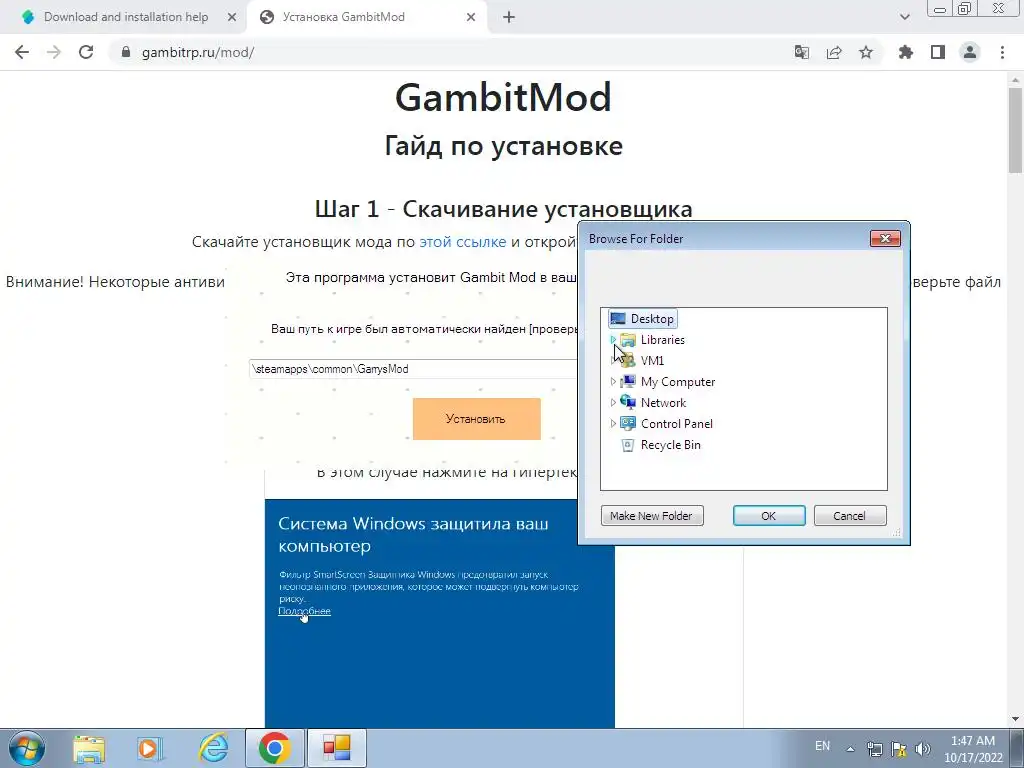
Task: Select Control Panel in folder tree
Action: pyautogui.click(x=677, y=423)
